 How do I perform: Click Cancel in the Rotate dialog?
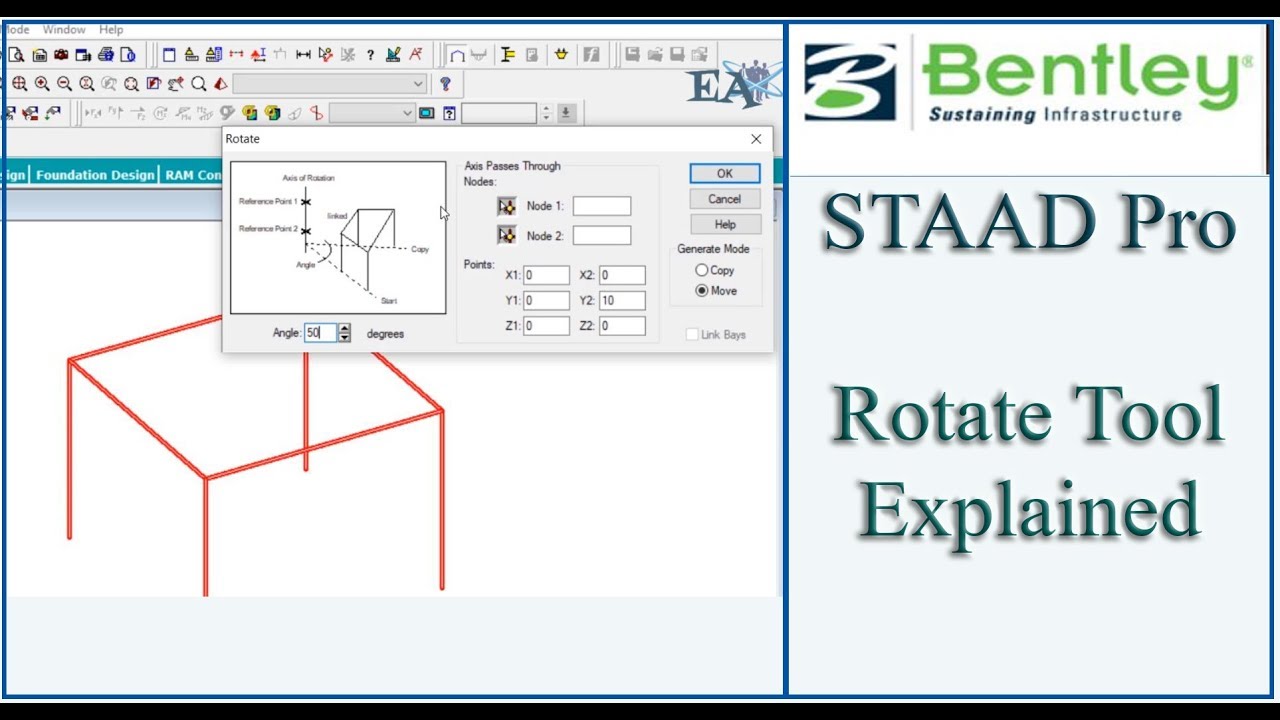(x=725, y=199)
